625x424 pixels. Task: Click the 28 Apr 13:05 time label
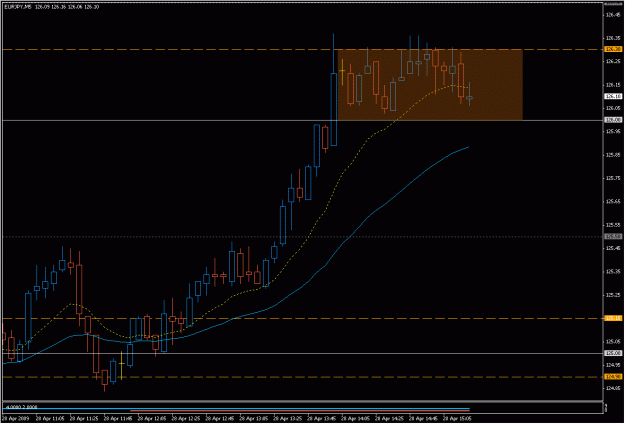253,419
